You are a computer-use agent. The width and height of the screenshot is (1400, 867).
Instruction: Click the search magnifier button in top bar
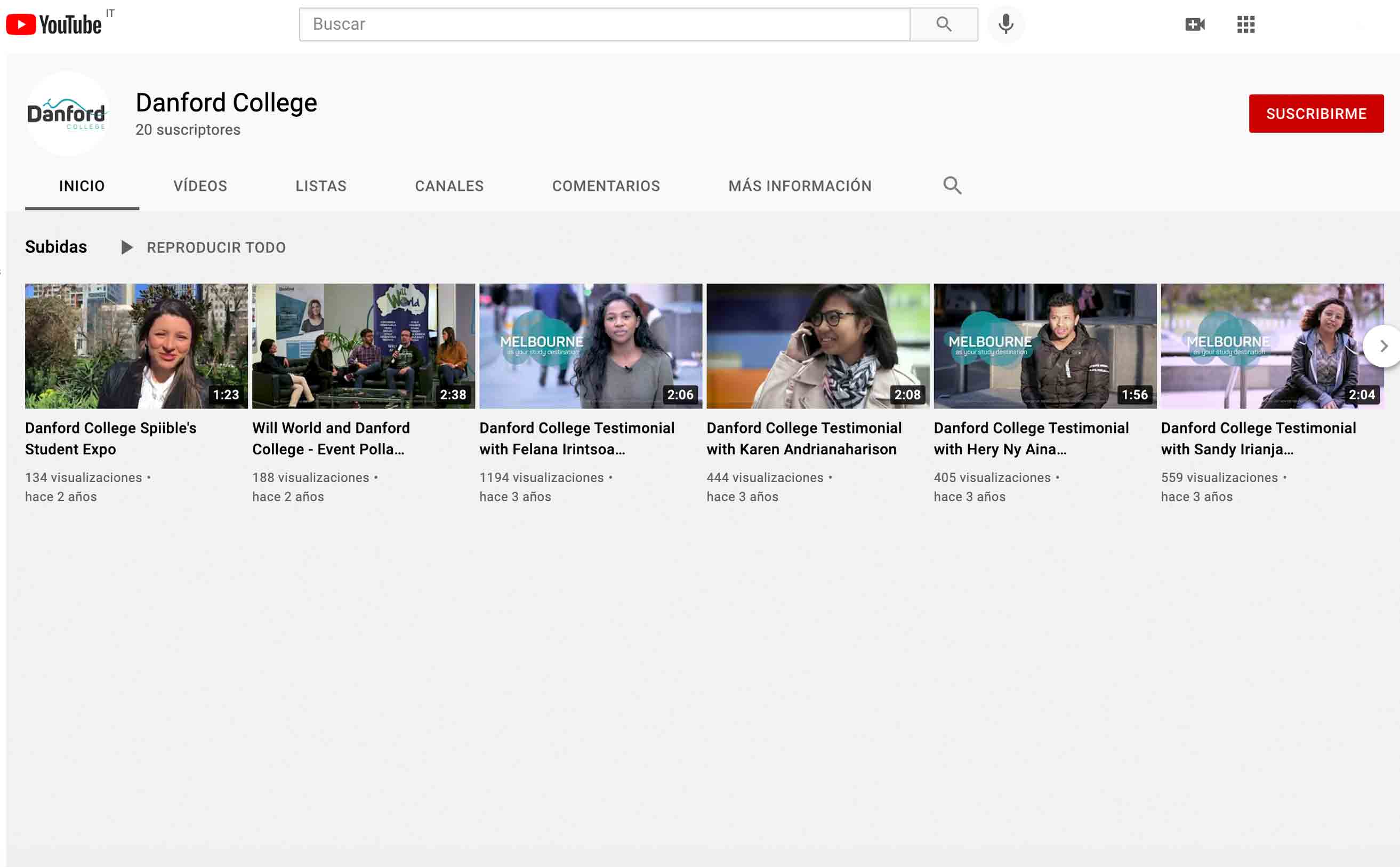click(x=944, y=24)
